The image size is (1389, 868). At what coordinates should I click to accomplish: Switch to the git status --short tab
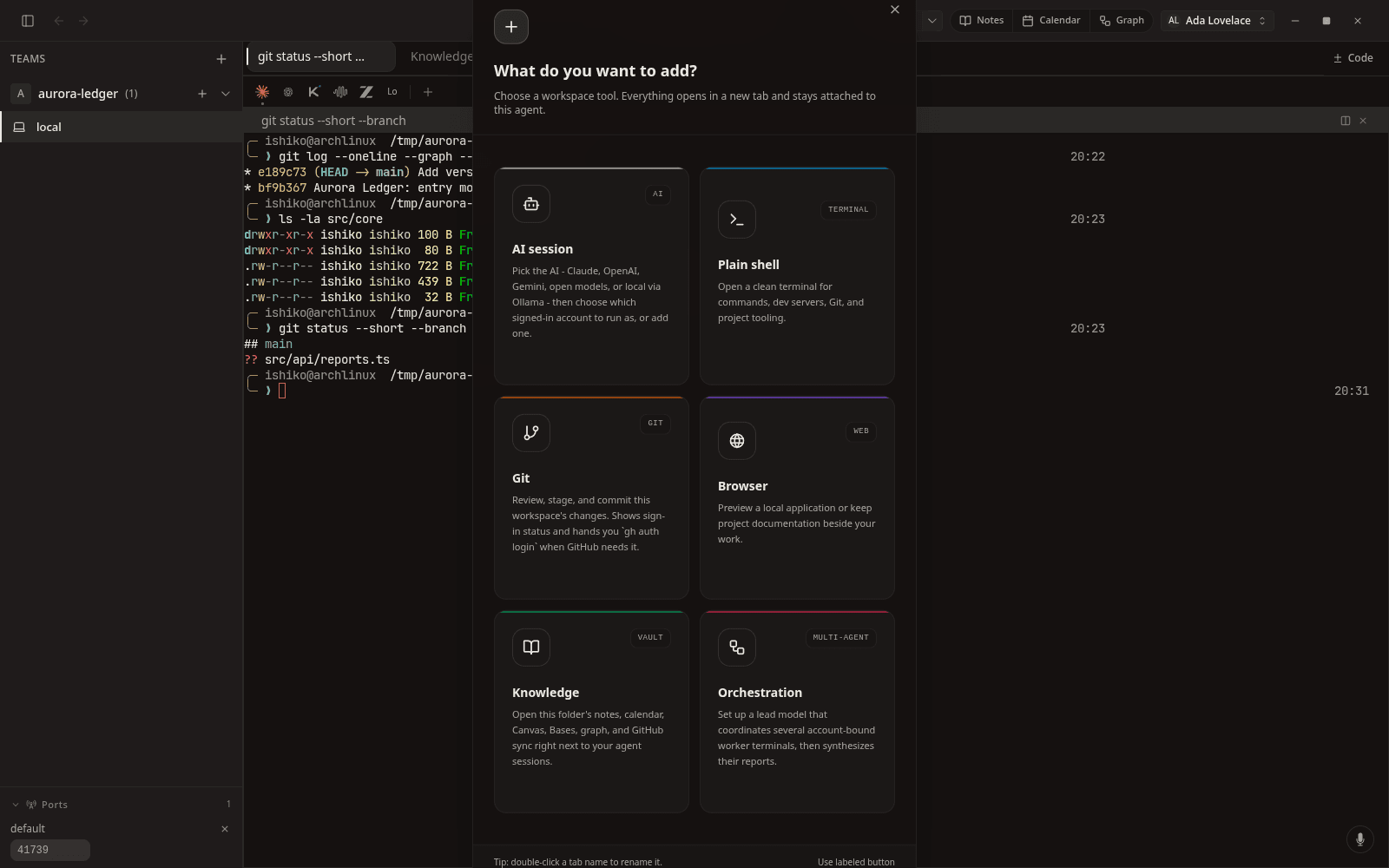coord(319,56)
